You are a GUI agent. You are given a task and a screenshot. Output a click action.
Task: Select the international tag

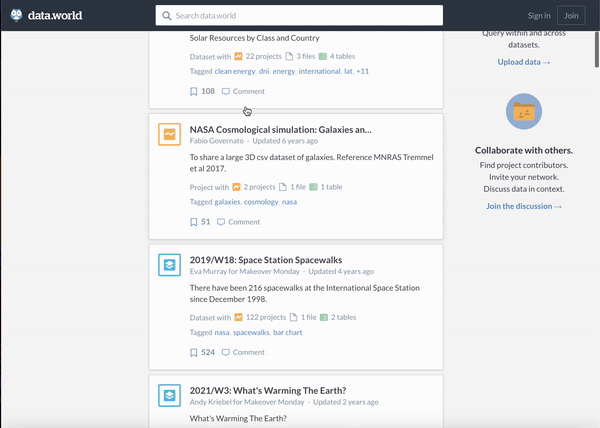(x=320, y=71)
